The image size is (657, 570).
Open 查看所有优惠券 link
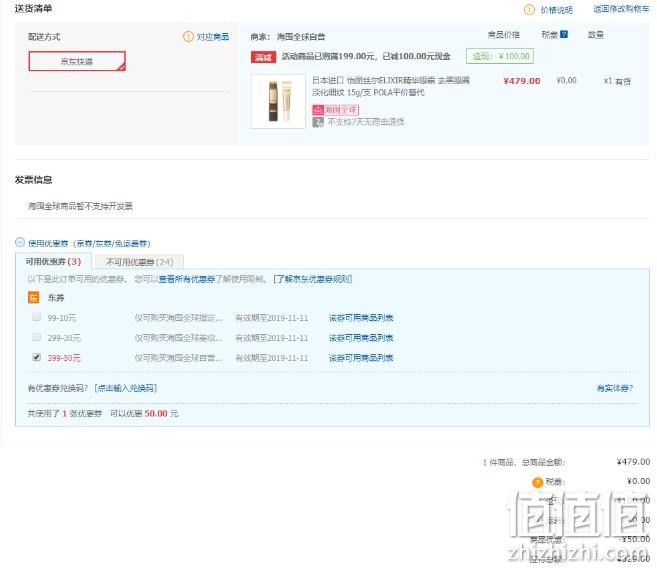(186, 279)
